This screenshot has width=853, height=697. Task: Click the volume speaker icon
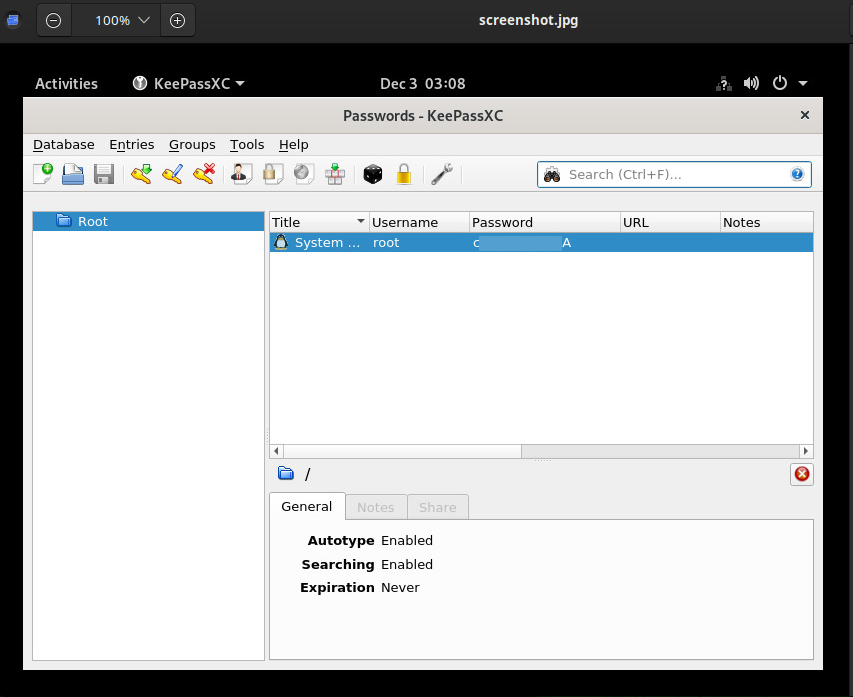pos(751,83)
